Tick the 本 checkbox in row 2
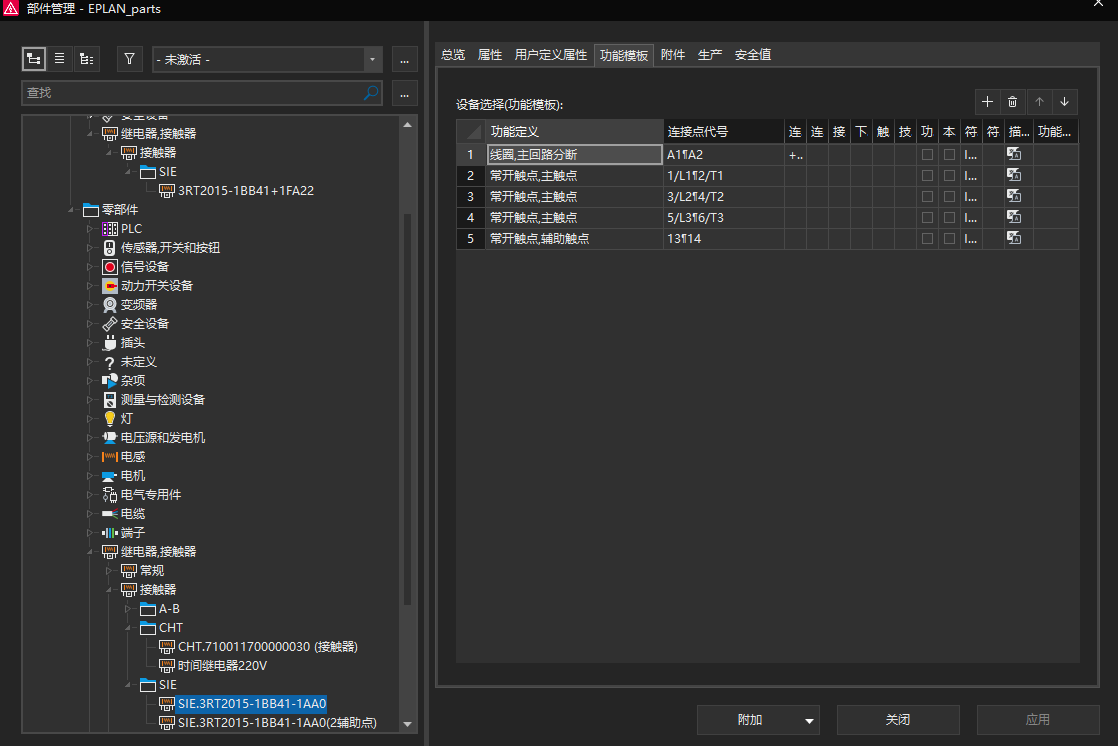Screen dimensions: 1118x746 pyautogui.click(x=949, y=175)
